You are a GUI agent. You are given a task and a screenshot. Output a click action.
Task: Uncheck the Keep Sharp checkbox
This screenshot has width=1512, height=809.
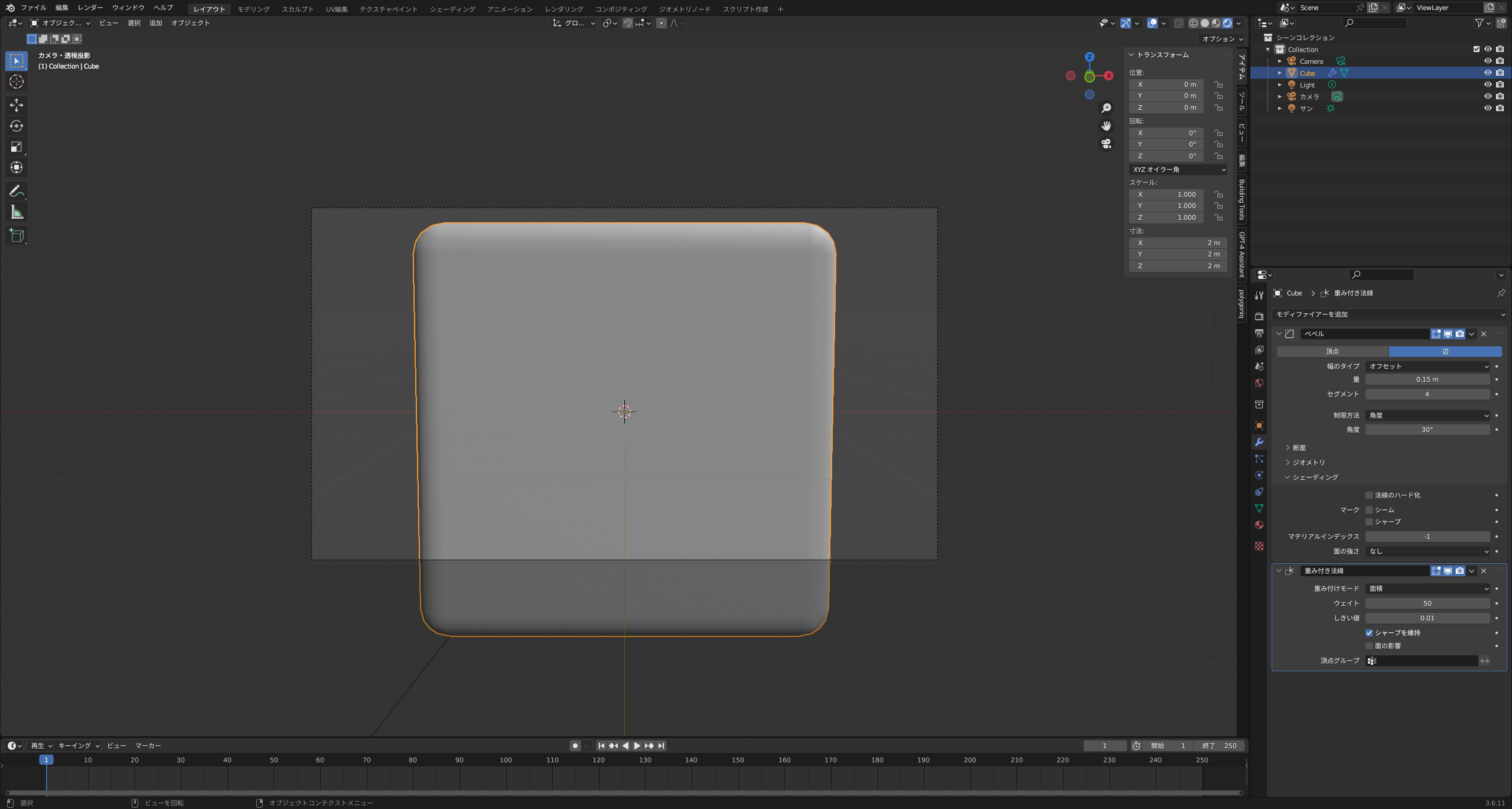[x=1368, y=633]
